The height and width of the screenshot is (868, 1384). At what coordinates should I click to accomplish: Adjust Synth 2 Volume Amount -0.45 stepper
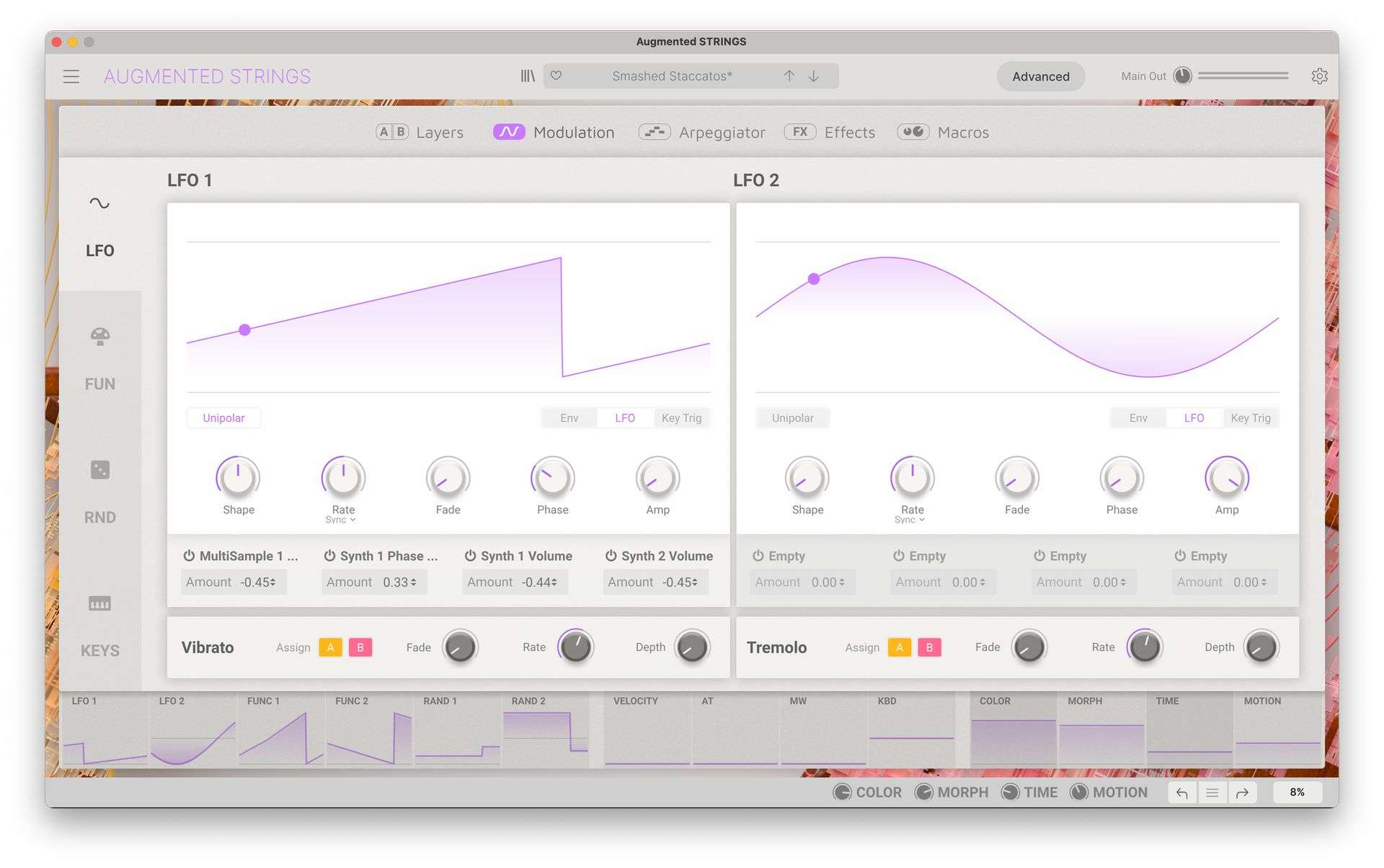680,582
